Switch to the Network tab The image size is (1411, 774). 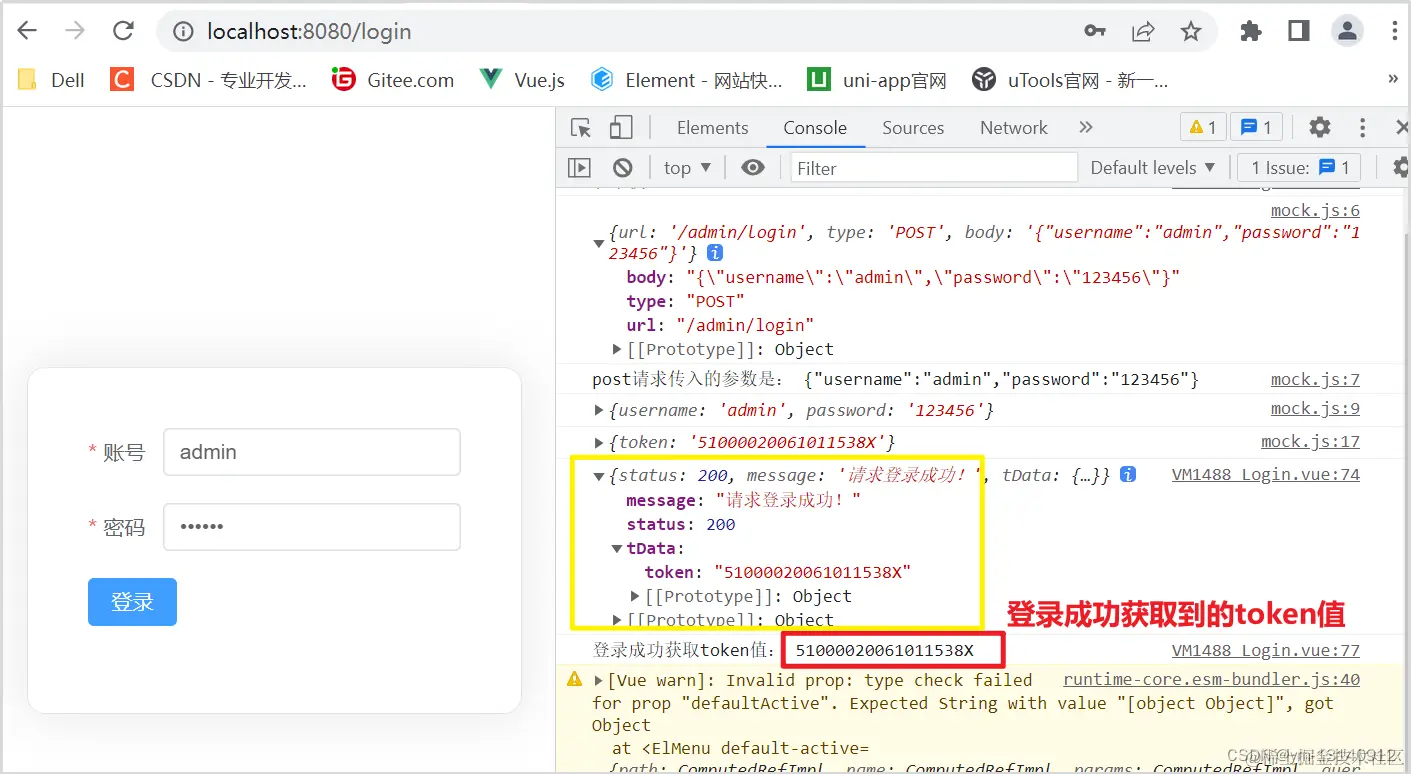pos(1013,128)
